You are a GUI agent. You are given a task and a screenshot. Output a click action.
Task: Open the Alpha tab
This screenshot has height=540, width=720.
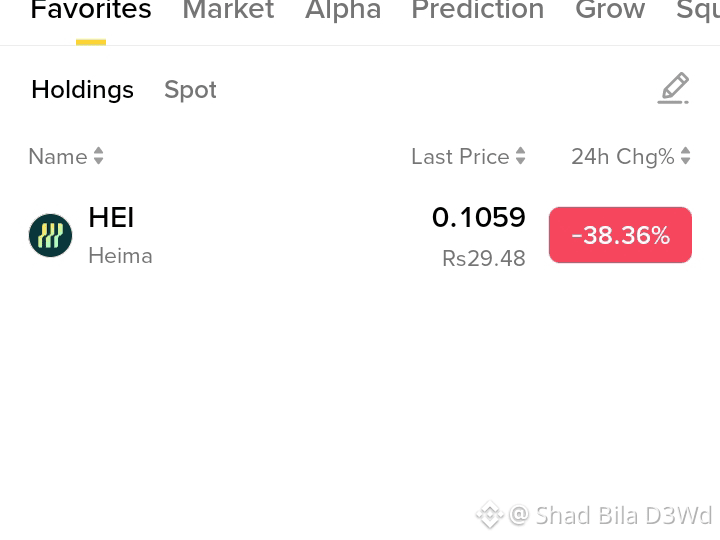(x=343, y=9)
